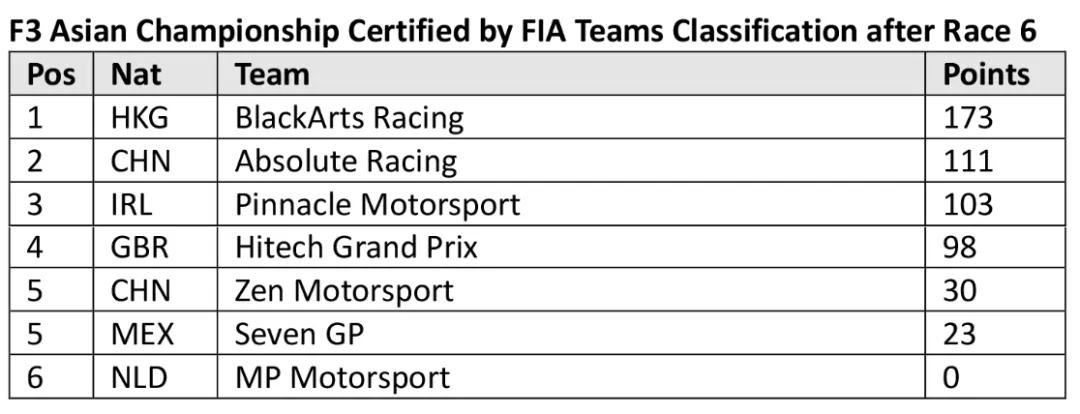The width and height of the screenshot is (1080, 414).
Task: Select the IRL nationality cell
Action: [131, 204]
